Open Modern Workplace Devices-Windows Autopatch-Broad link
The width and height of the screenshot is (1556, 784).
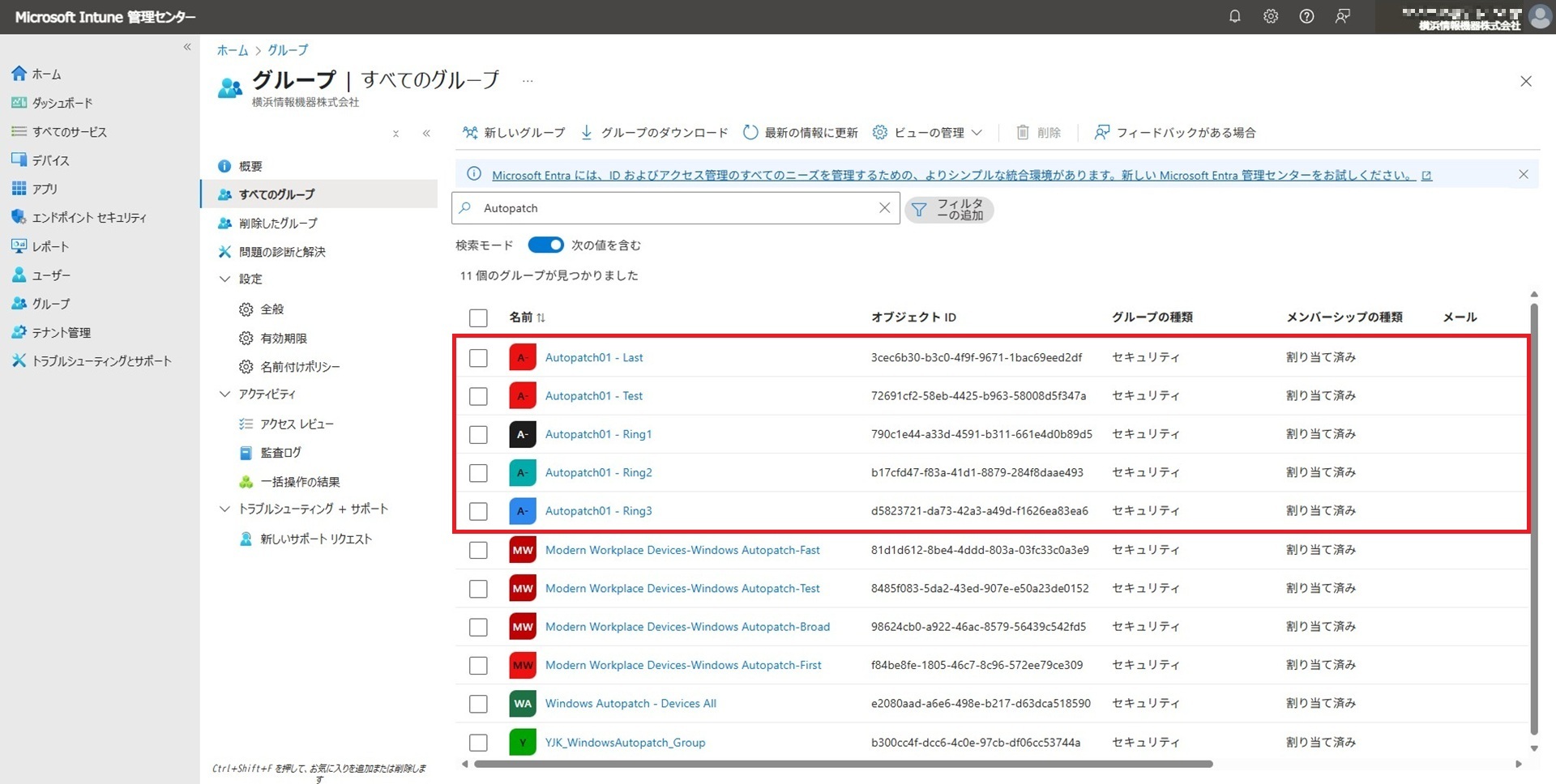click(x=687, y=627)
